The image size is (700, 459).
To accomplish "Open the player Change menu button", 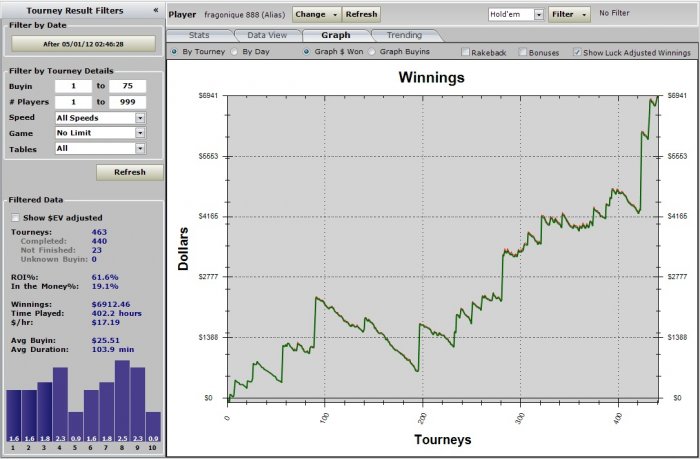I will tap(317, 14).
